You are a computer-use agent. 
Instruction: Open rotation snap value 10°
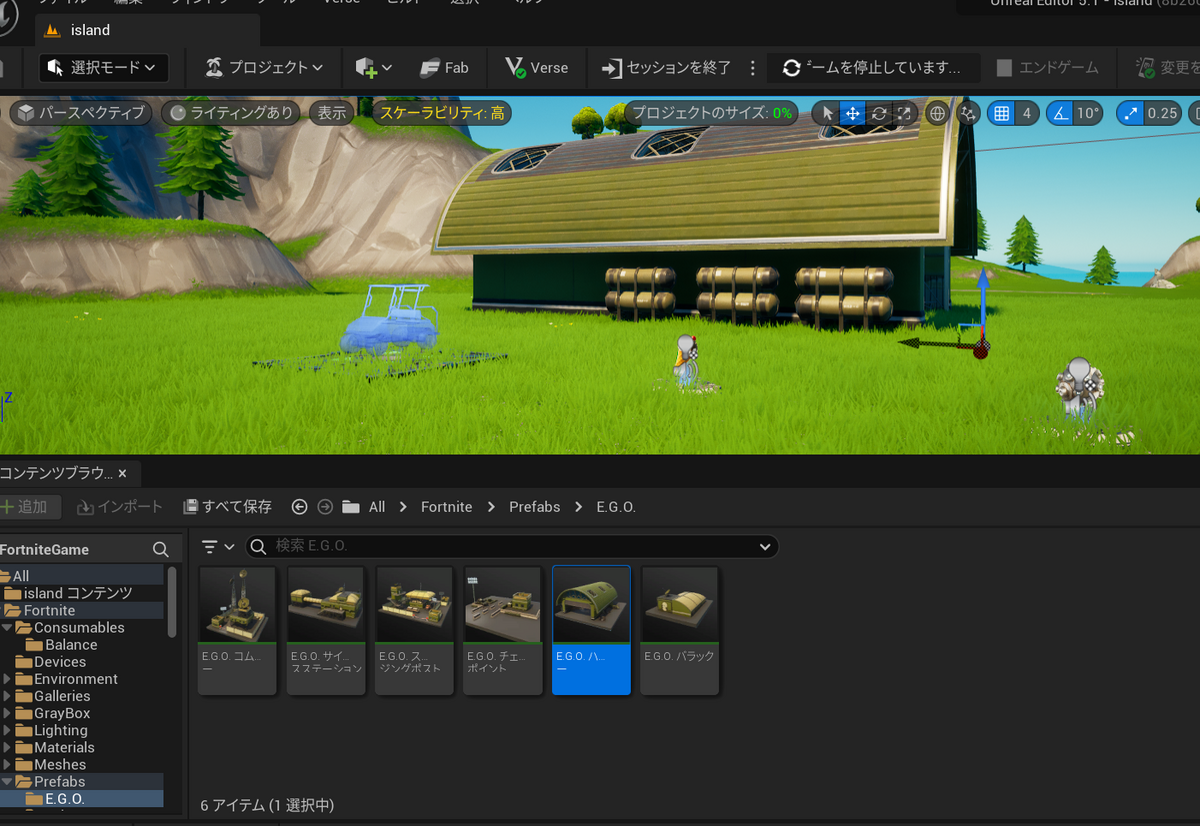pos(1088,113)
